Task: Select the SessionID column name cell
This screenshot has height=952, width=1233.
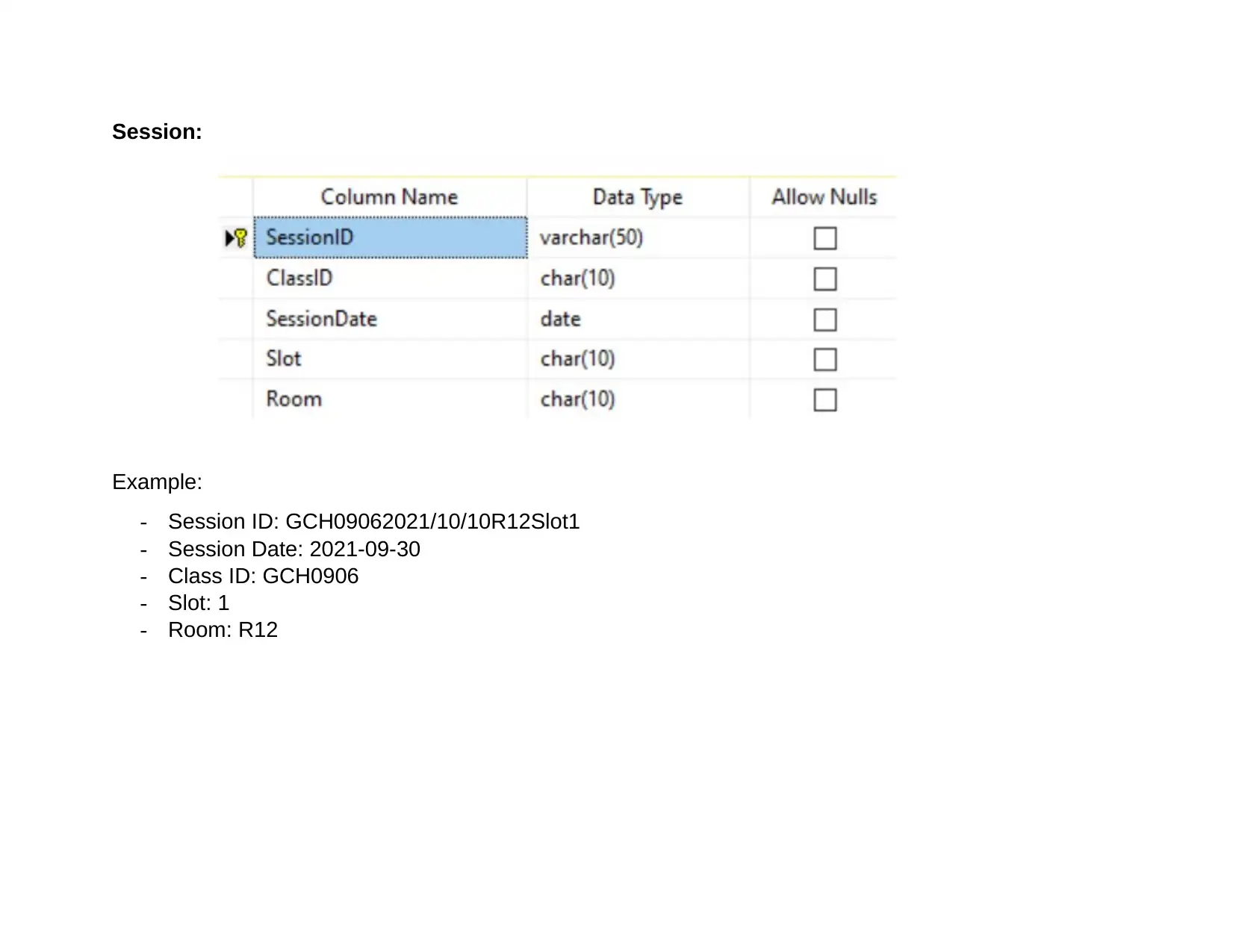Action: pos(391,237)
